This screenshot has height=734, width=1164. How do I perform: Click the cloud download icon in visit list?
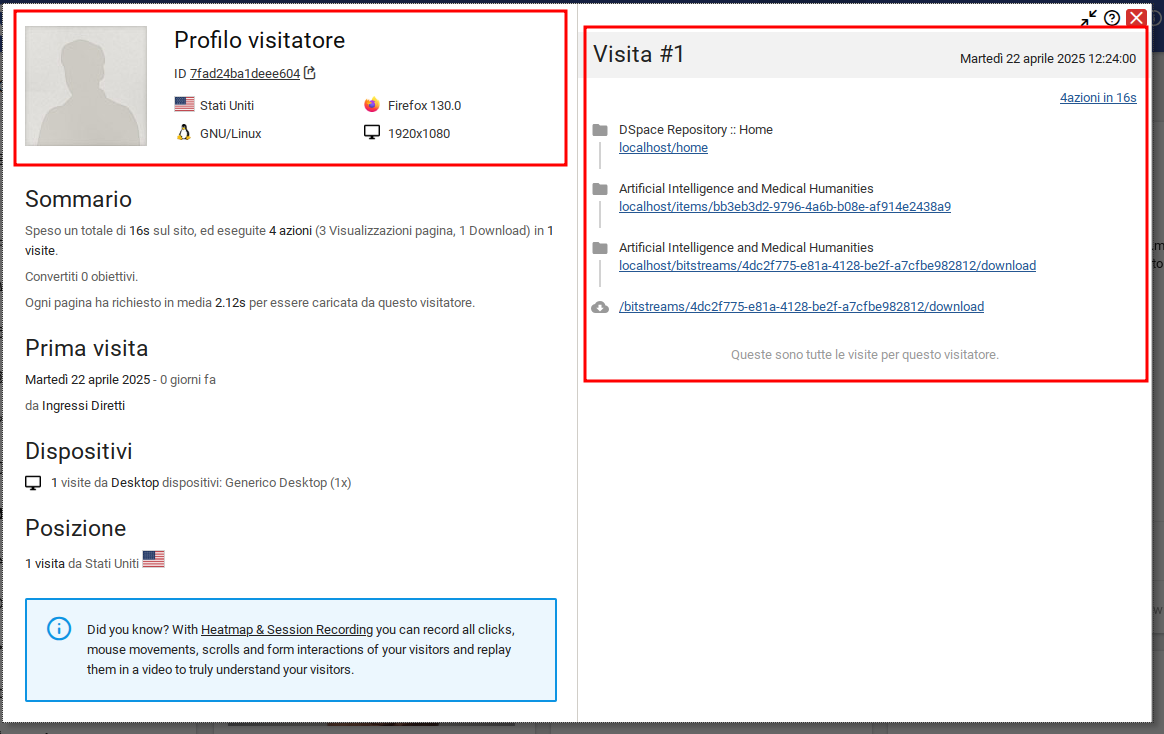point(600,307)
